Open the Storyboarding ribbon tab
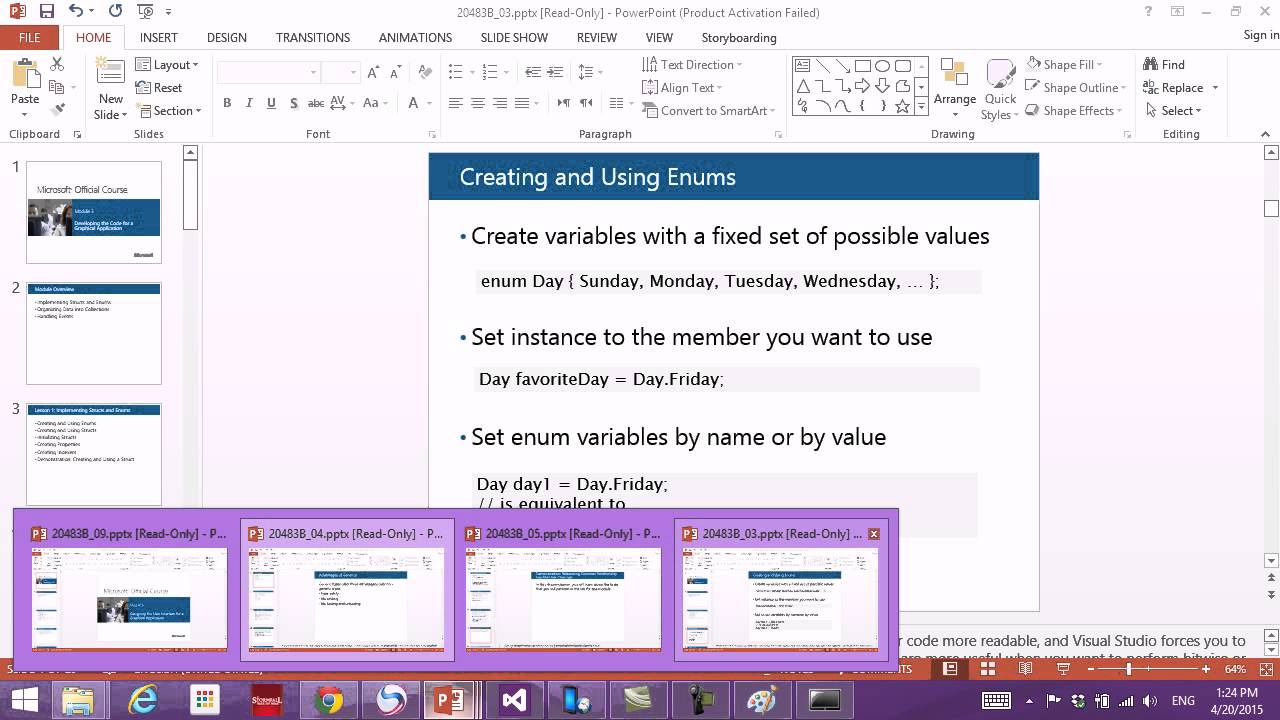1280x720 pixels. pyautogui.click(x=739, y=37)
